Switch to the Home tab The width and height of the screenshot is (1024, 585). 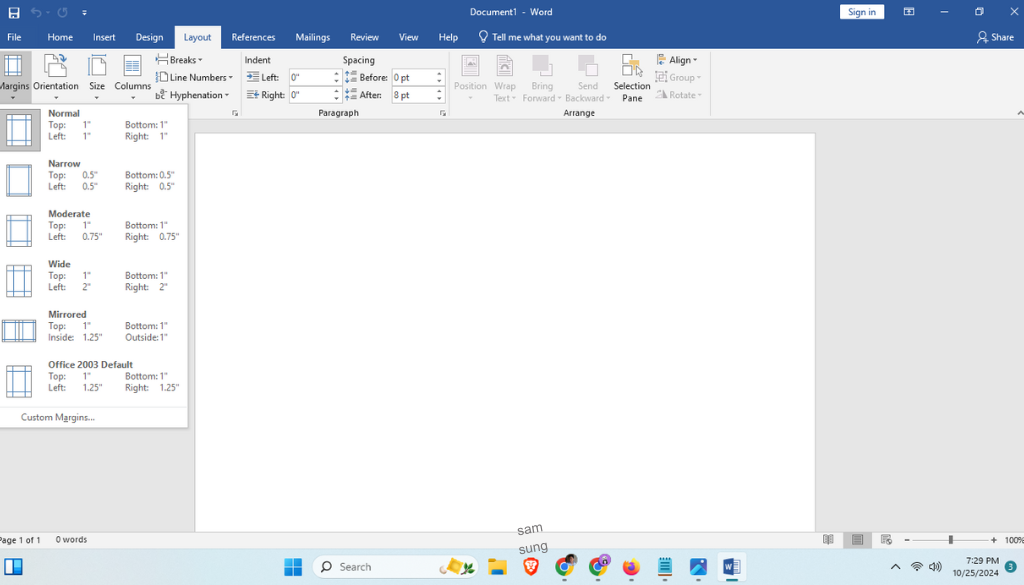(60, 37)
